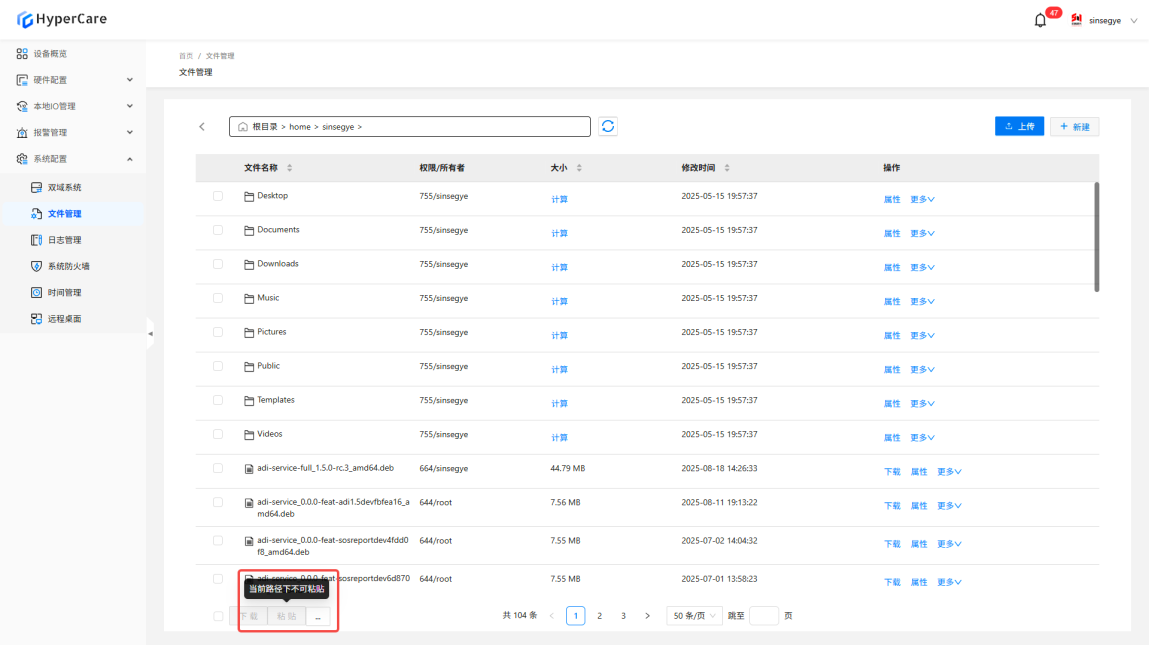Tick checkbox for adi-service-full_1.5.0-rc.3 file
1149x645 pixels.
point(218,468)
